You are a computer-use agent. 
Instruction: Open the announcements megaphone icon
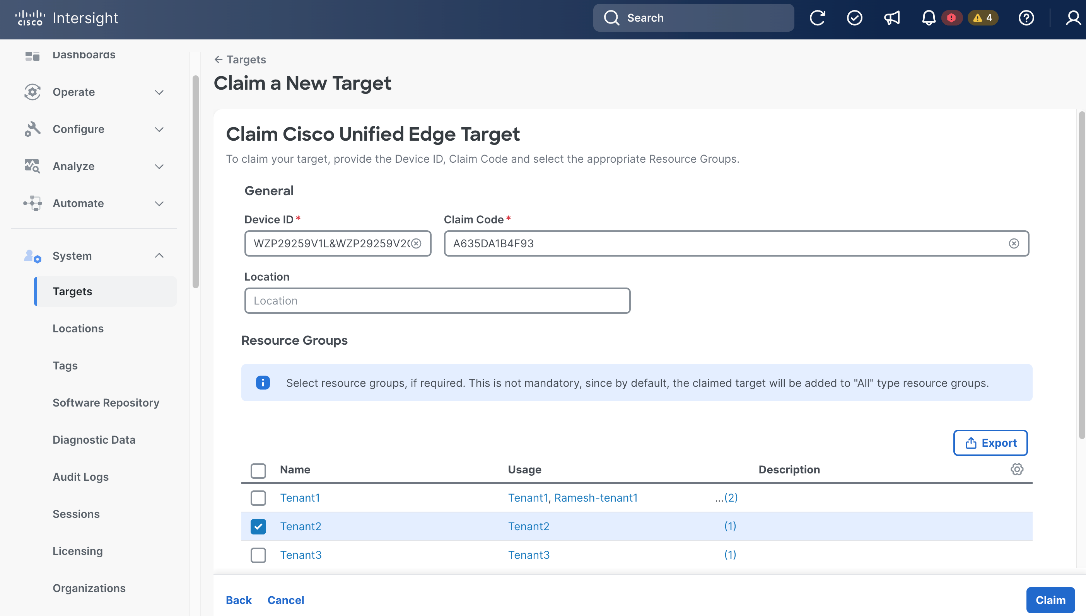892,18
